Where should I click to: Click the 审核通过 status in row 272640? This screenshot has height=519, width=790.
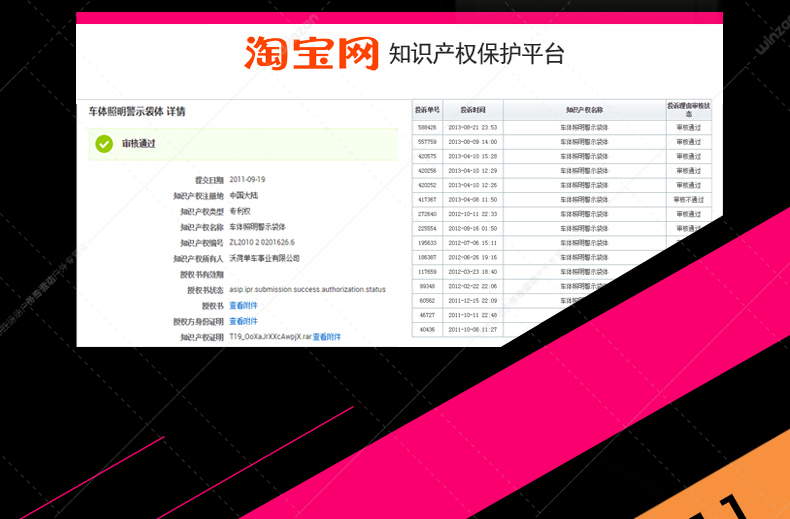click(x=689, y=214)
